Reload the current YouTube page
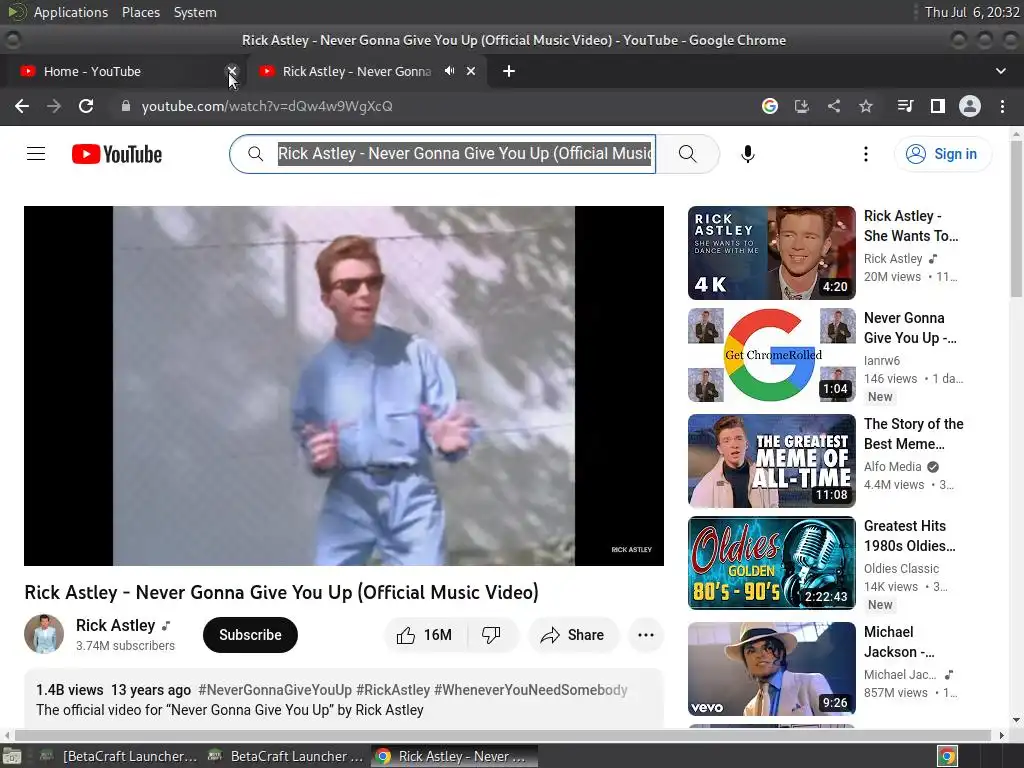The height and width of the screenshot is (768, 1024). click(x=86, y=106)
